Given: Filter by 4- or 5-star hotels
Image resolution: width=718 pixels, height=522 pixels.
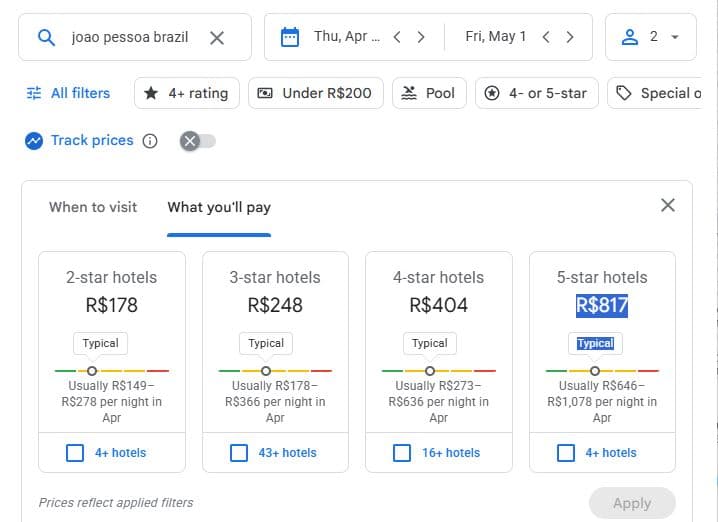Looking at the screenshot, I should (536, 93).
